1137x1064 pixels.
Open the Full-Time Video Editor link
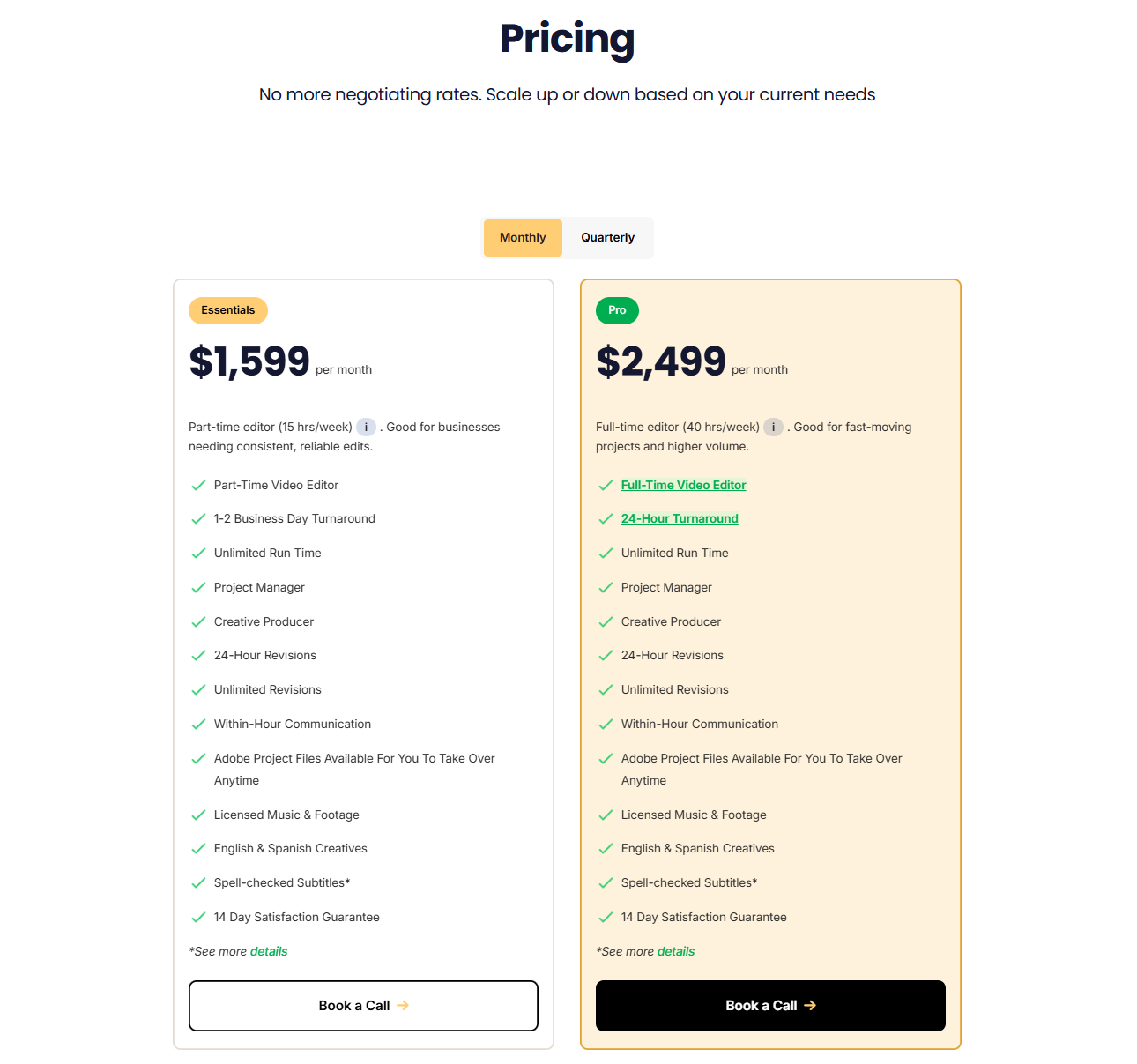(x=683, y=486)
